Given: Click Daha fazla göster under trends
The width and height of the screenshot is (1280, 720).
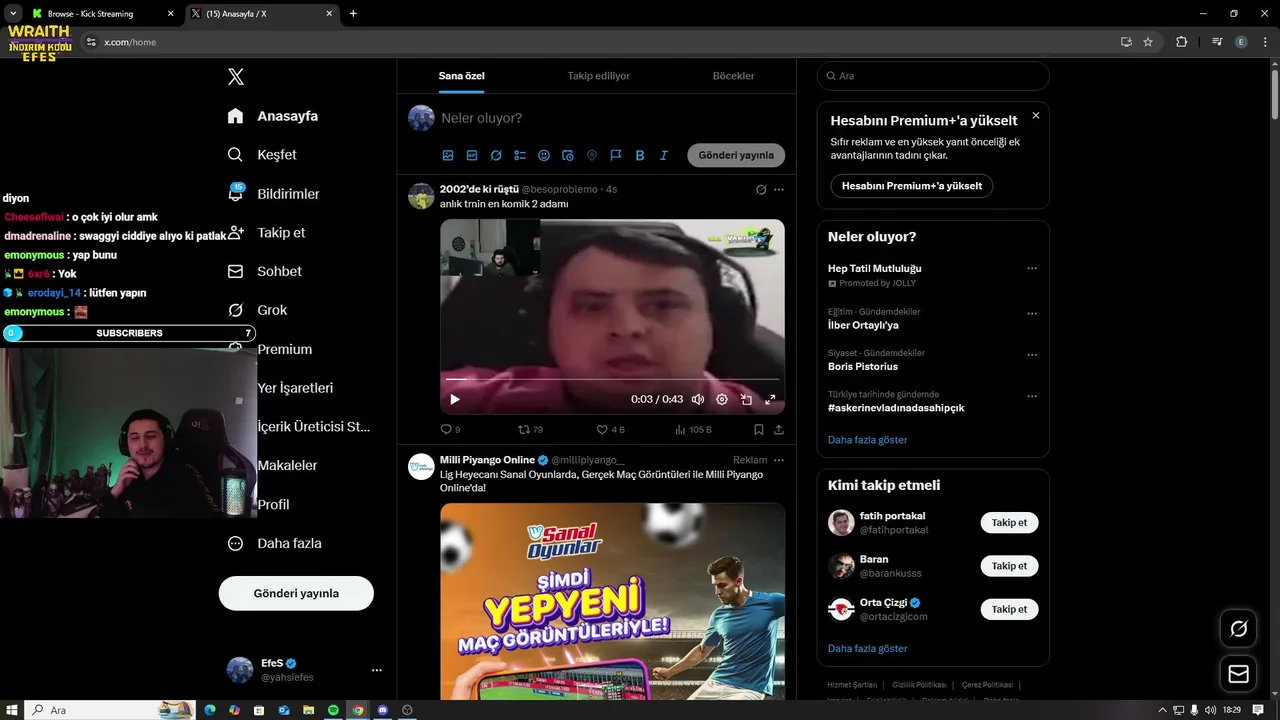Looking at the screenshot, I should [x=868, y=440].
